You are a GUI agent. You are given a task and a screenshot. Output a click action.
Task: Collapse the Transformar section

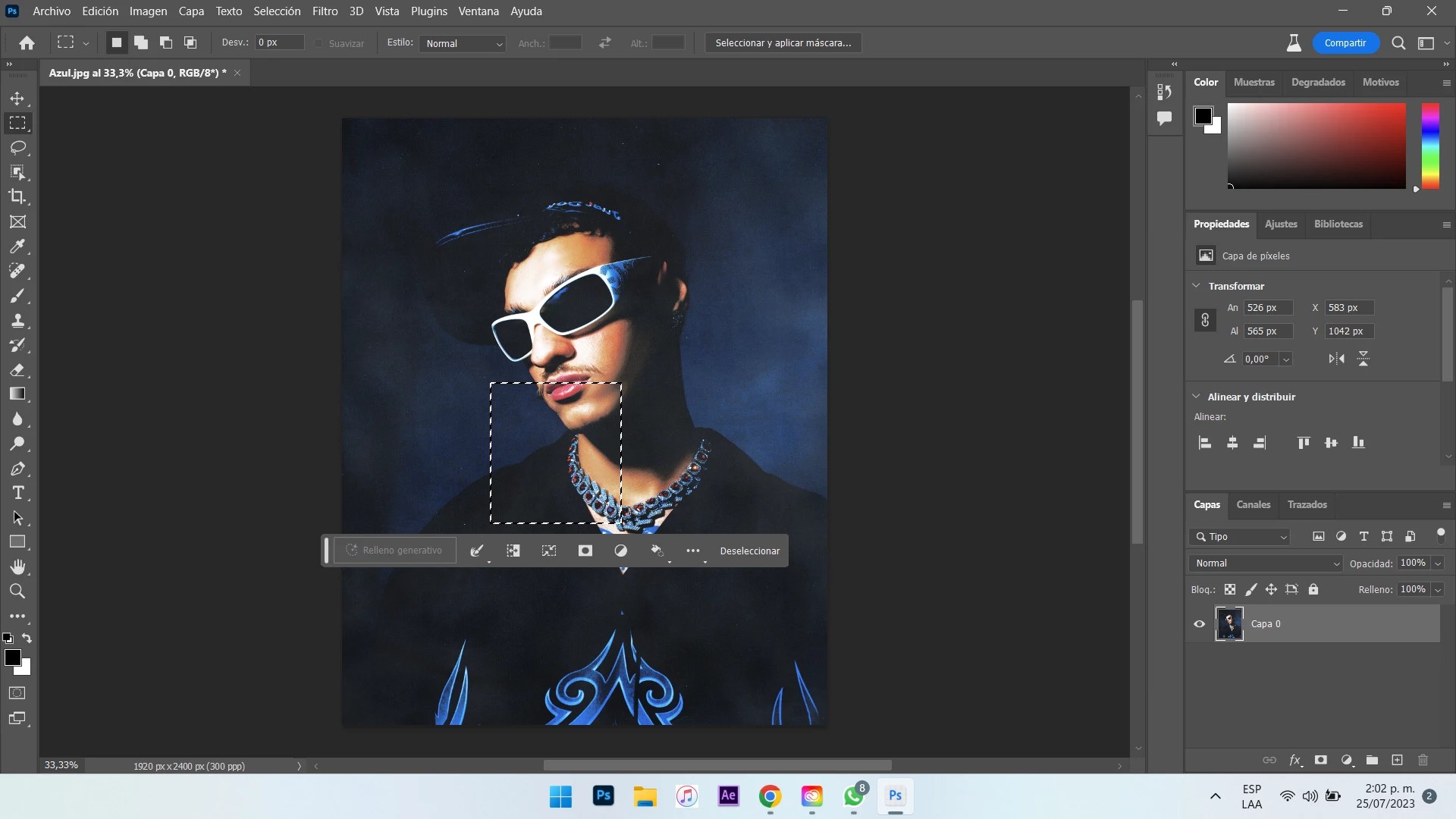[1196, 286]
